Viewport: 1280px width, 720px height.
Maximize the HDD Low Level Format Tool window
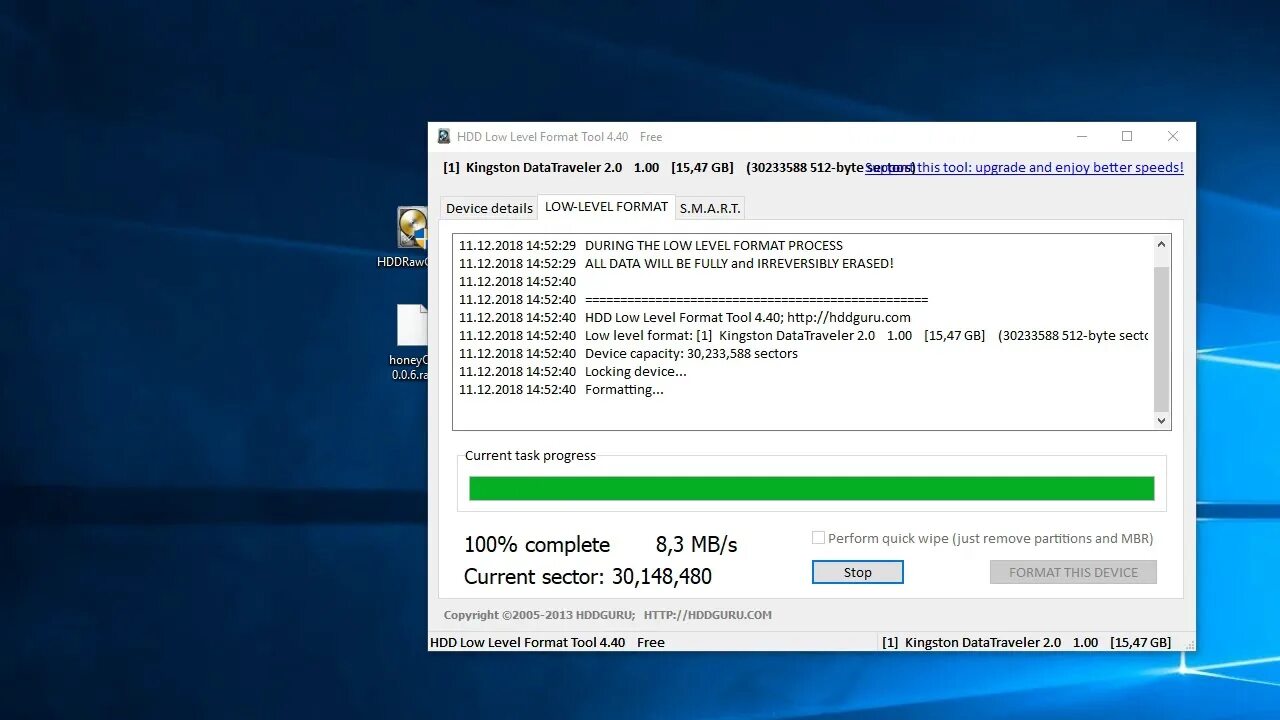1127,137
